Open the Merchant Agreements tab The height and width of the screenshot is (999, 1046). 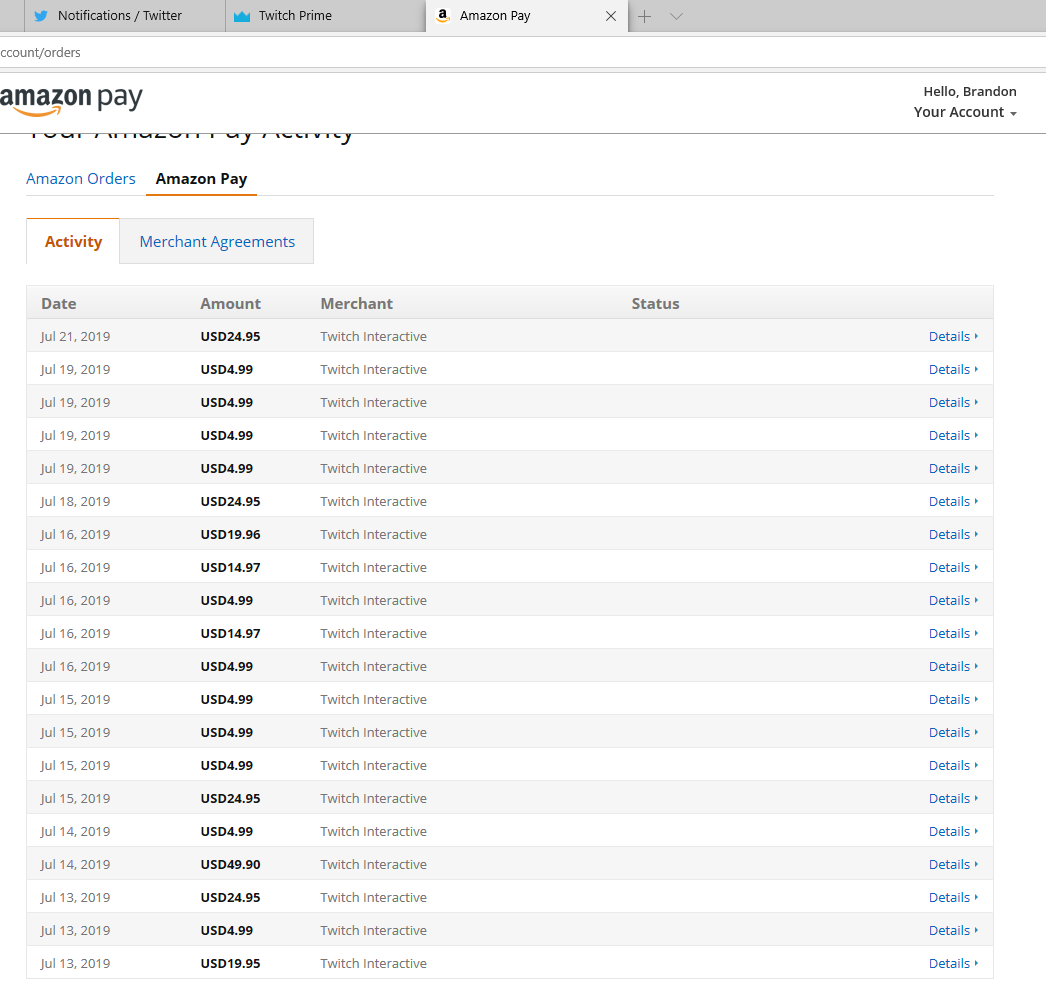coord(217,241)
